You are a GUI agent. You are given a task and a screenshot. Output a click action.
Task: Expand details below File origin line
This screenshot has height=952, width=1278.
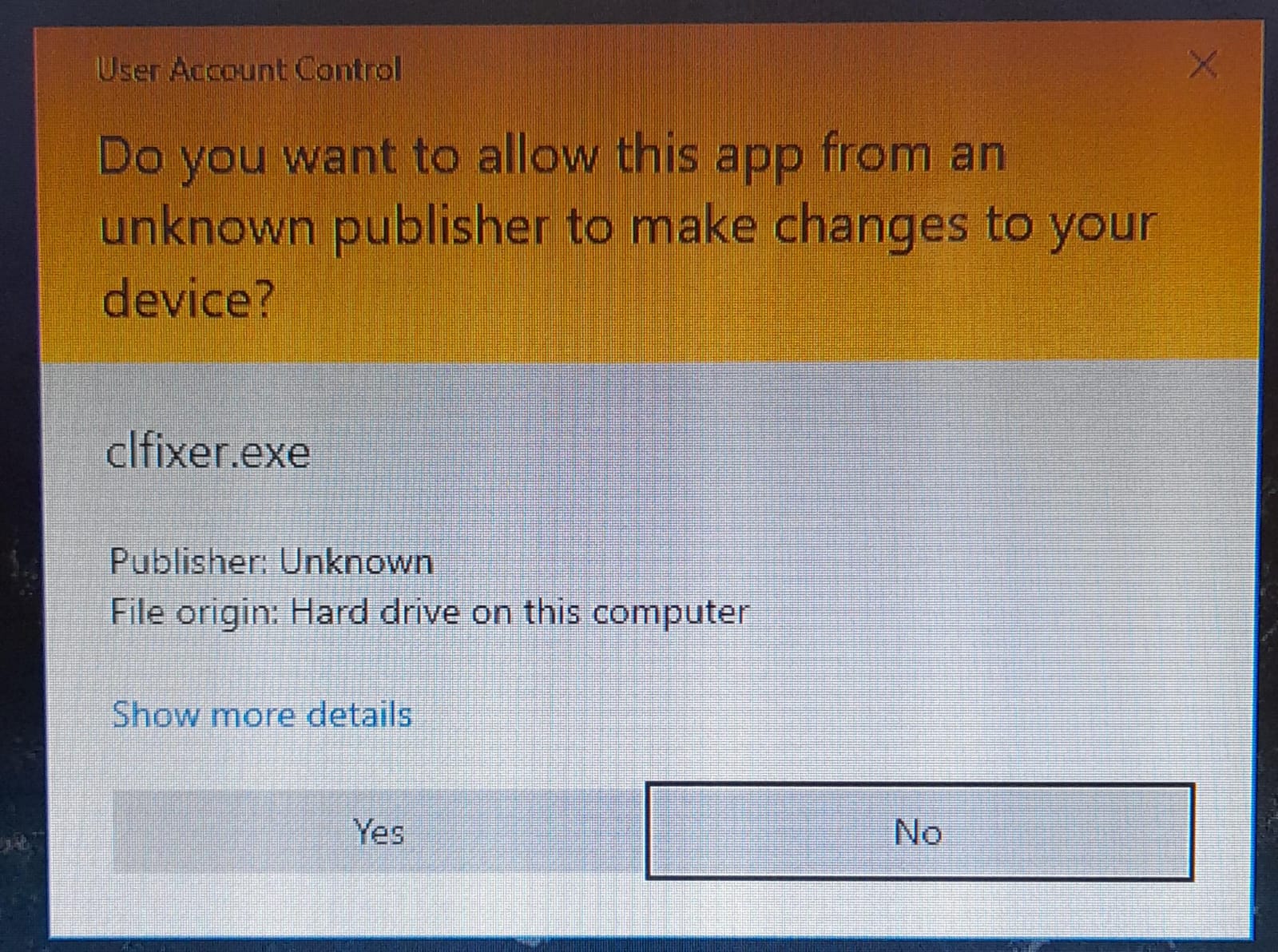262,714
